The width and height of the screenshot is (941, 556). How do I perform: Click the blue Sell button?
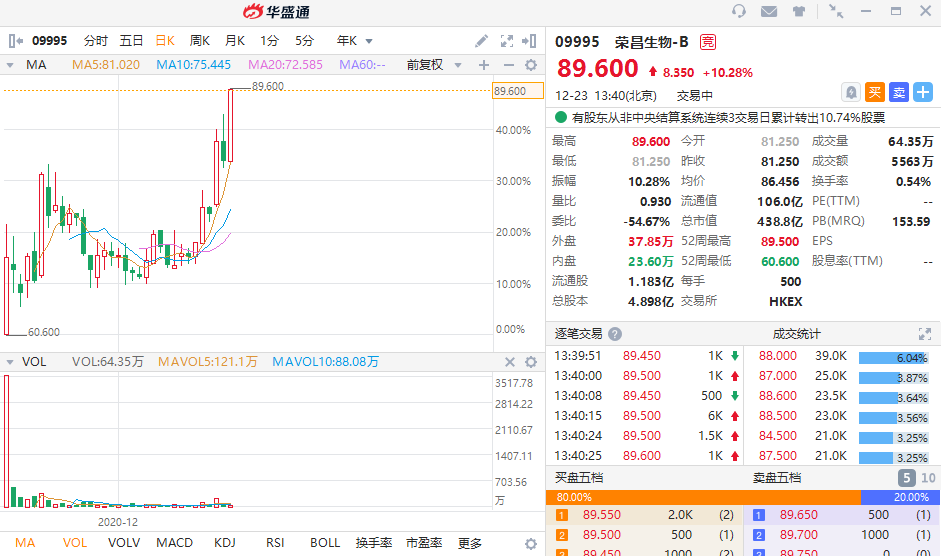click(899, 92)
